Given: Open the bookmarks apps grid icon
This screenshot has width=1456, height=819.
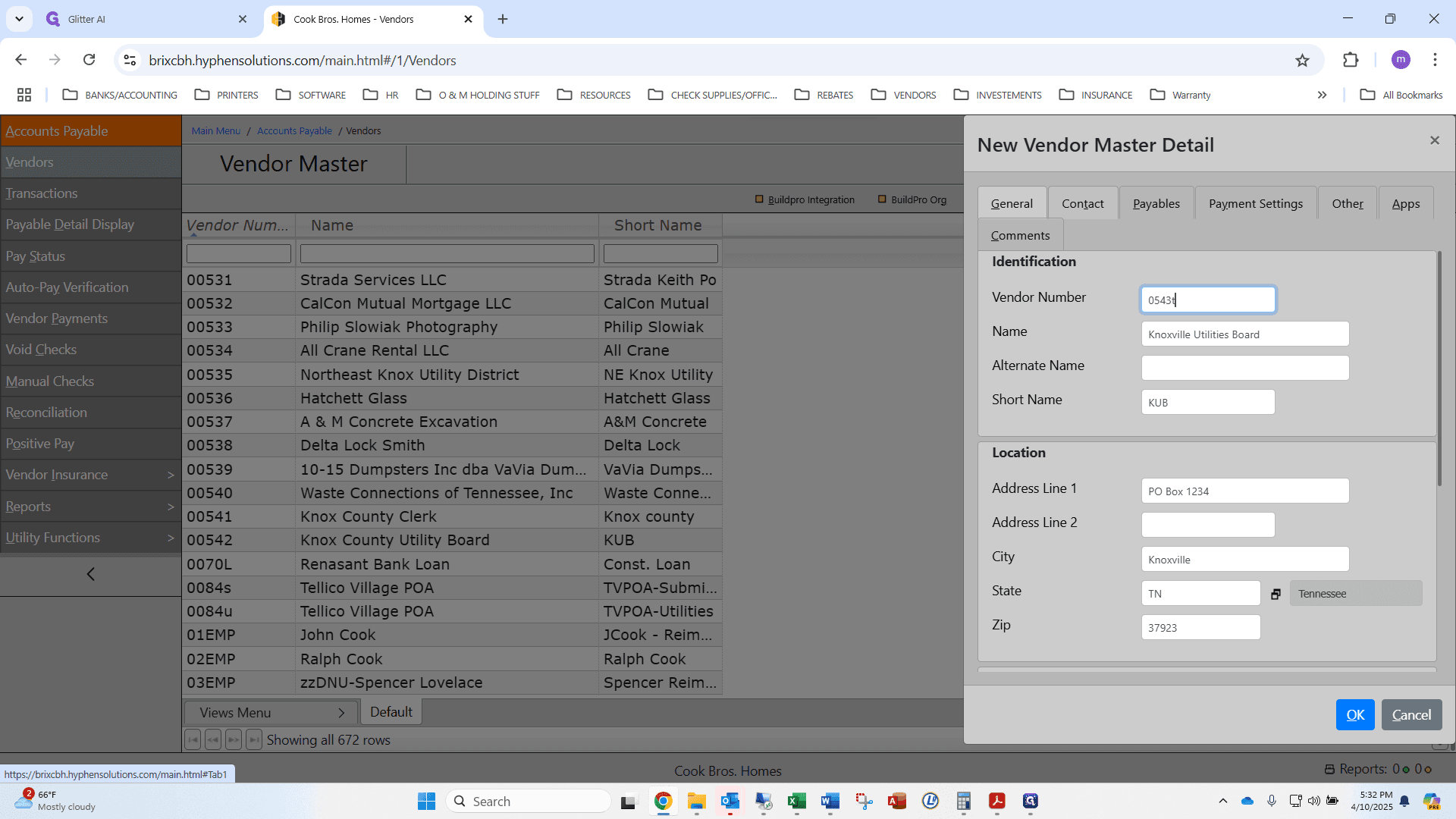Looking at the screenshot, I should (24, 95).
